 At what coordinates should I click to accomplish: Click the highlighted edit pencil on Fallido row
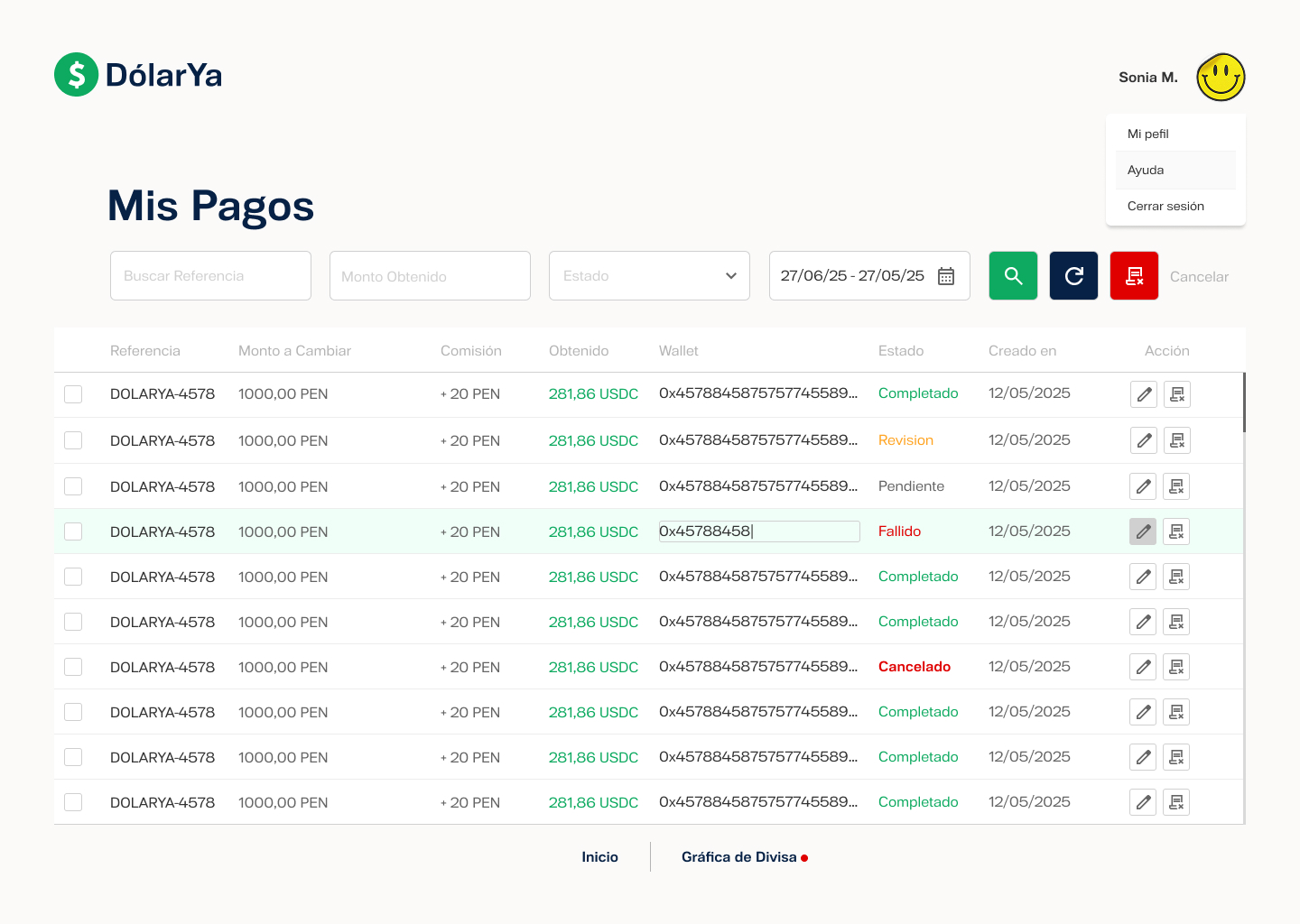click(1143, 531)
